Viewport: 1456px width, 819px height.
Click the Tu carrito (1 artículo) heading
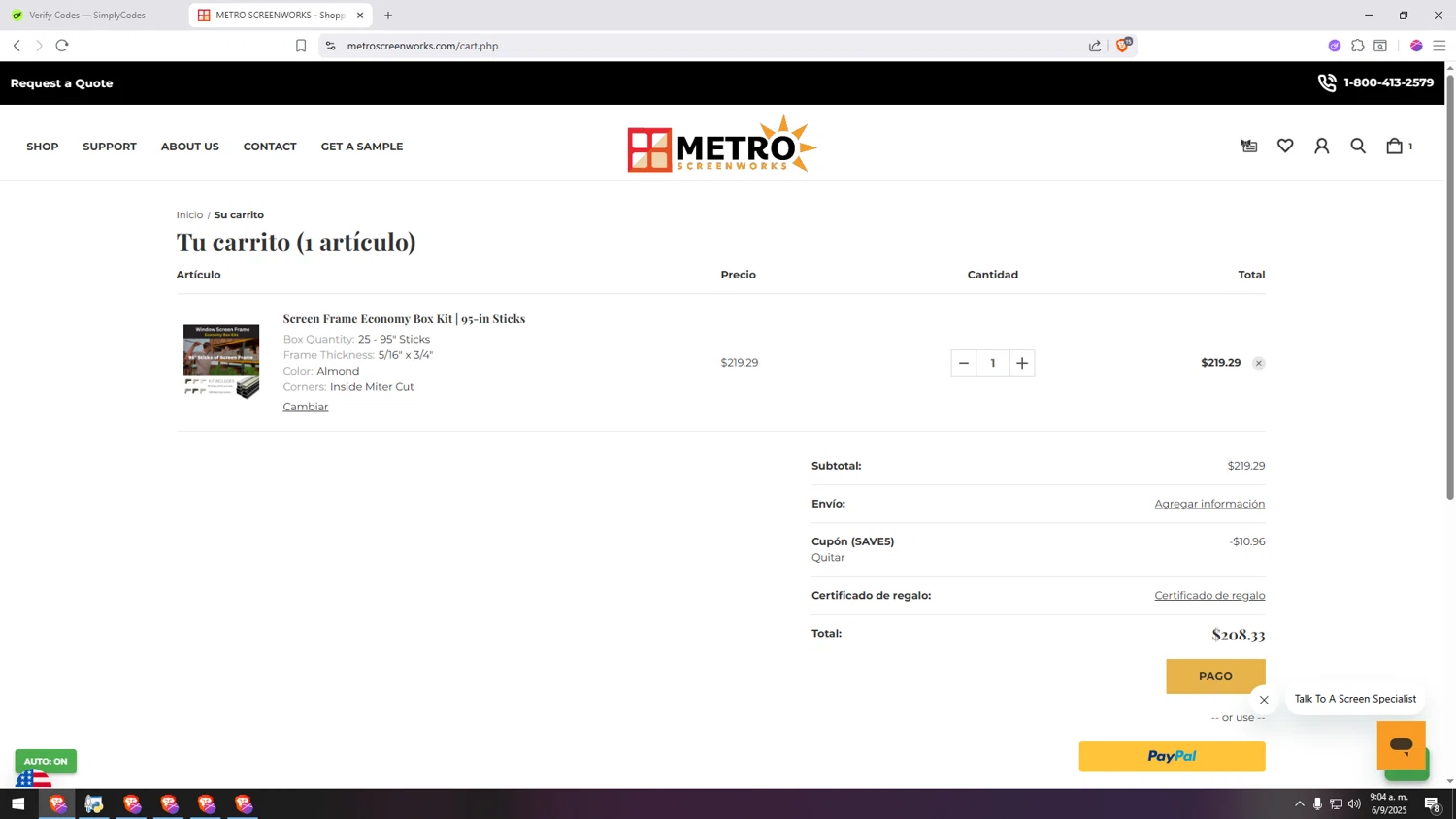(296, 242)
